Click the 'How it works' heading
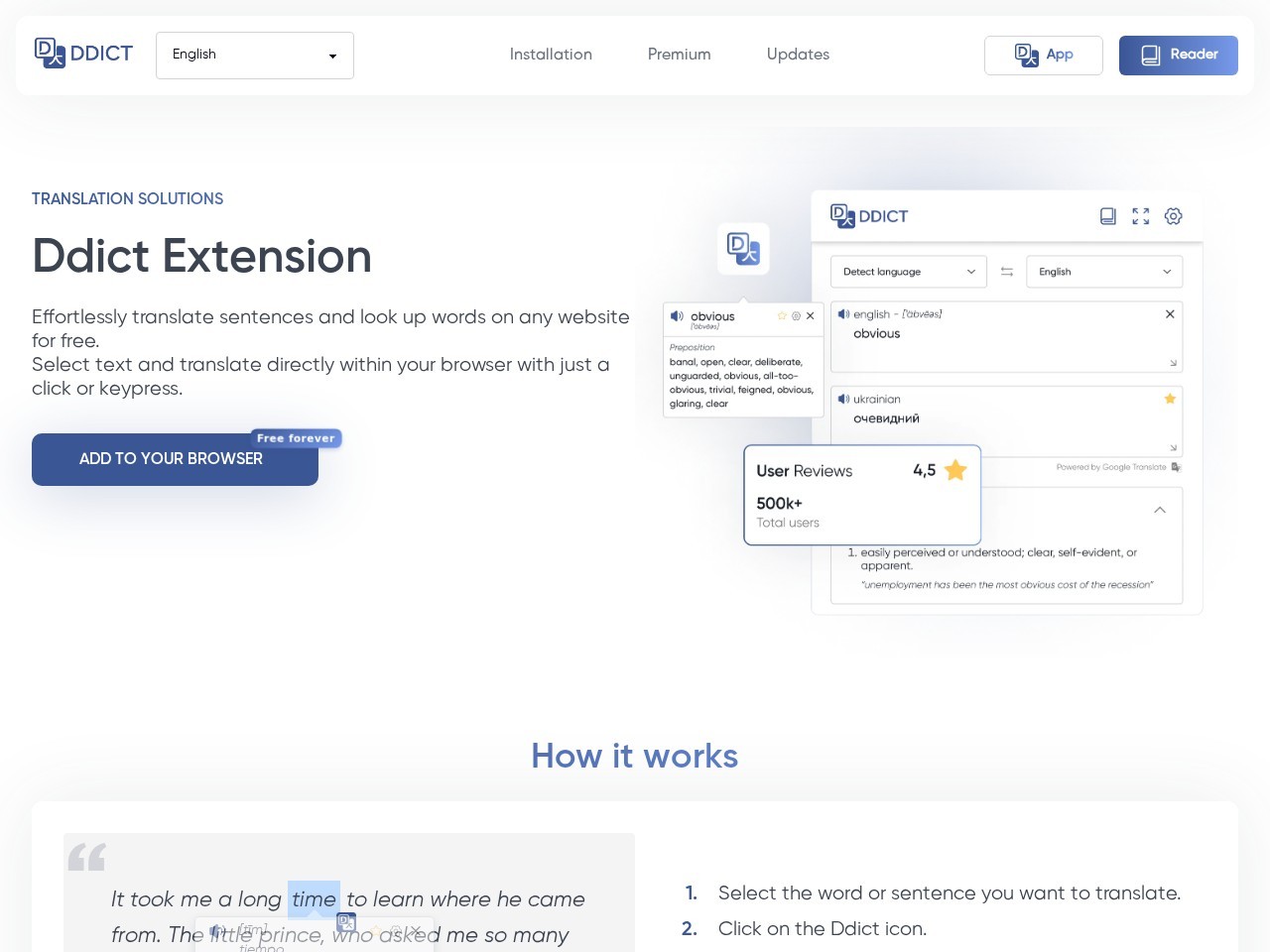The height and width of the screenshot is (952, 1270). [x=635, y=756]
